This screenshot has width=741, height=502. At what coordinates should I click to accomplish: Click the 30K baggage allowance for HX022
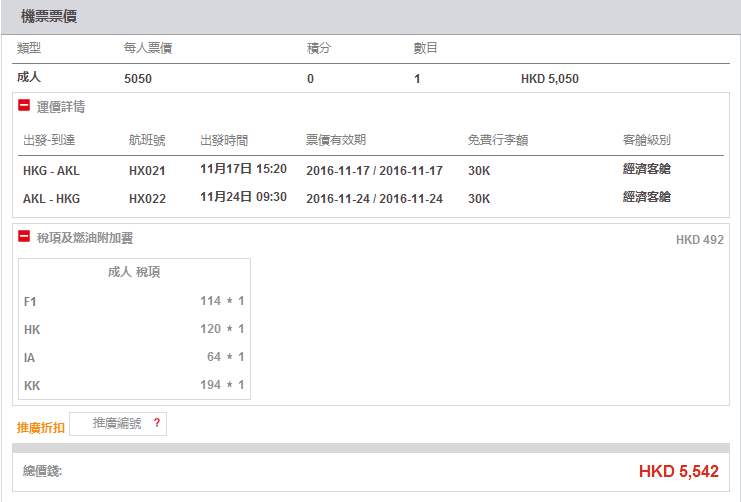click(x=479, y=199)
